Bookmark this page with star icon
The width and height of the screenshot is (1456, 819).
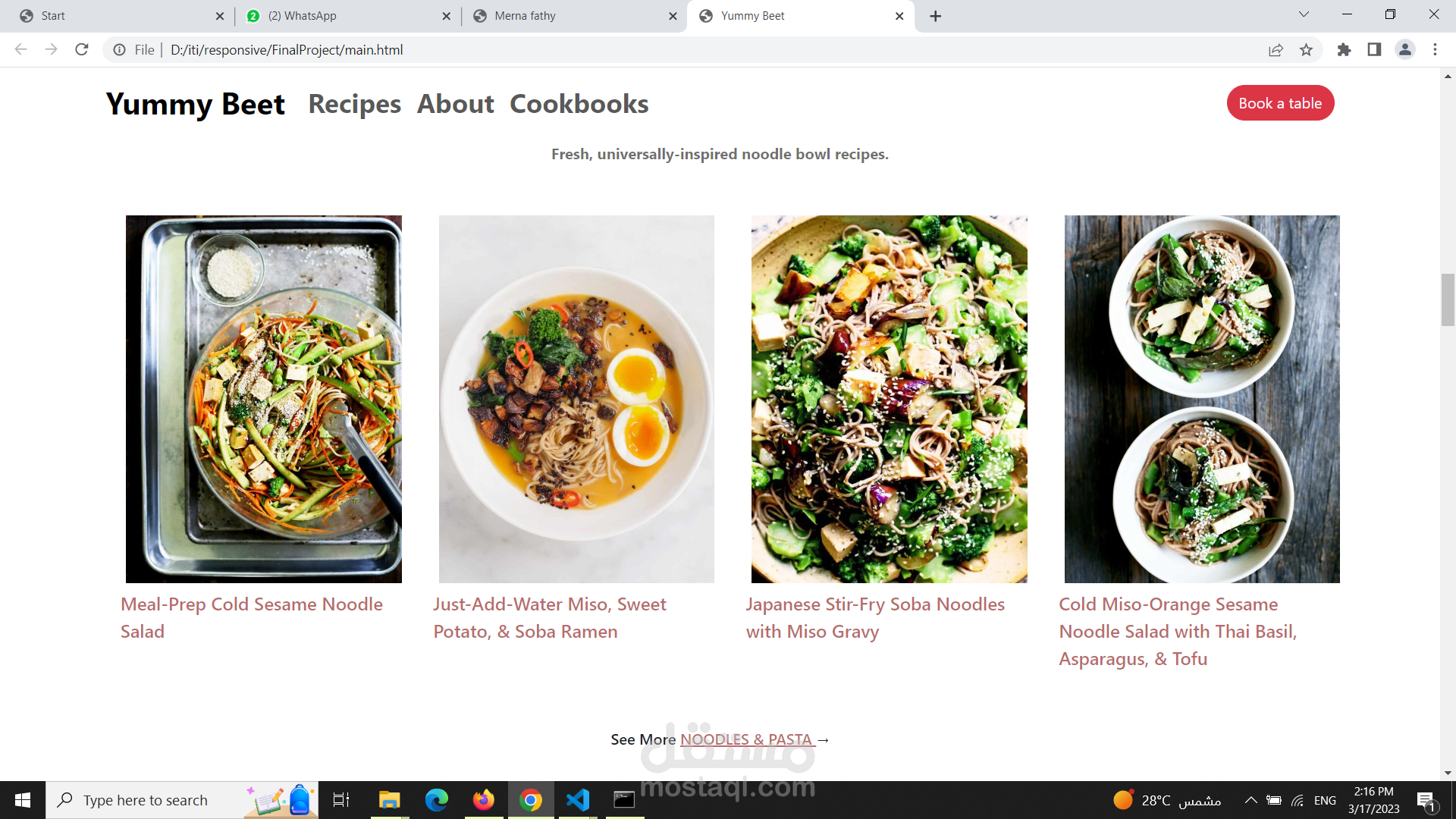tap(1306, 50)
